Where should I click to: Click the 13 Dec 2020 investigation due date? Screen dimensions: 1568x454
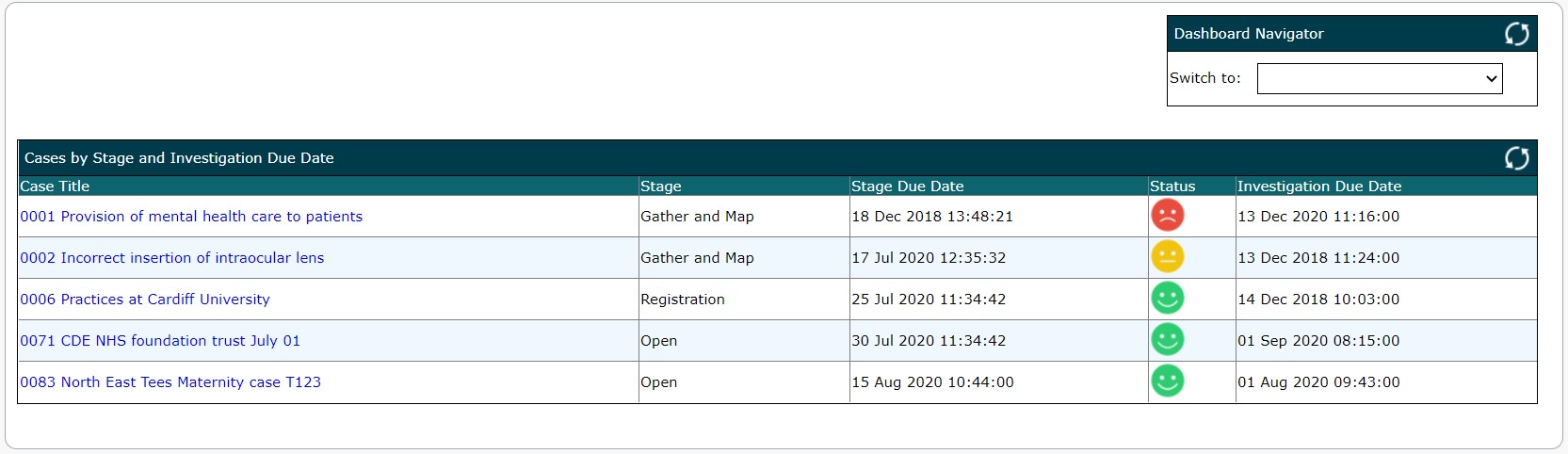point(1318,217)
